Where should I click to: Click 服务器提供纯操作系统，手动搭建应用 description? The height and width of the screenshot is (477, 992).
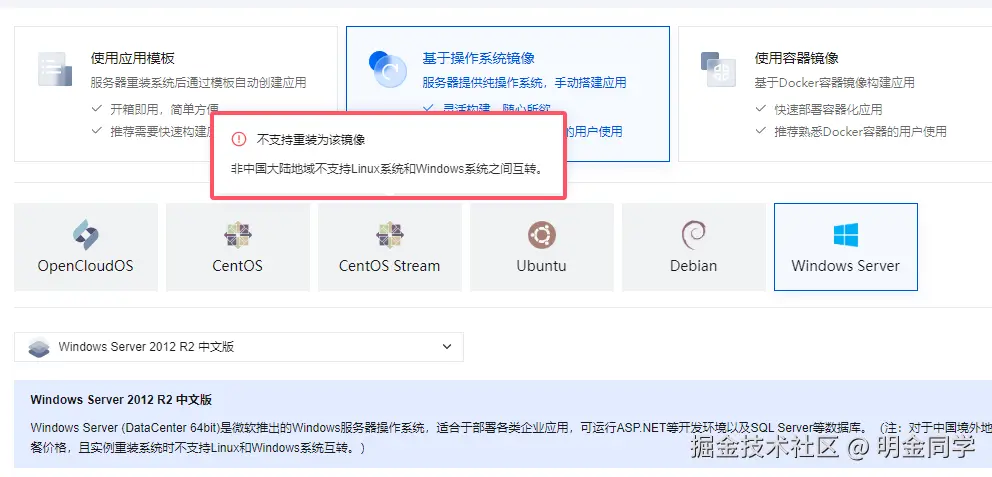tap(524, 83)
